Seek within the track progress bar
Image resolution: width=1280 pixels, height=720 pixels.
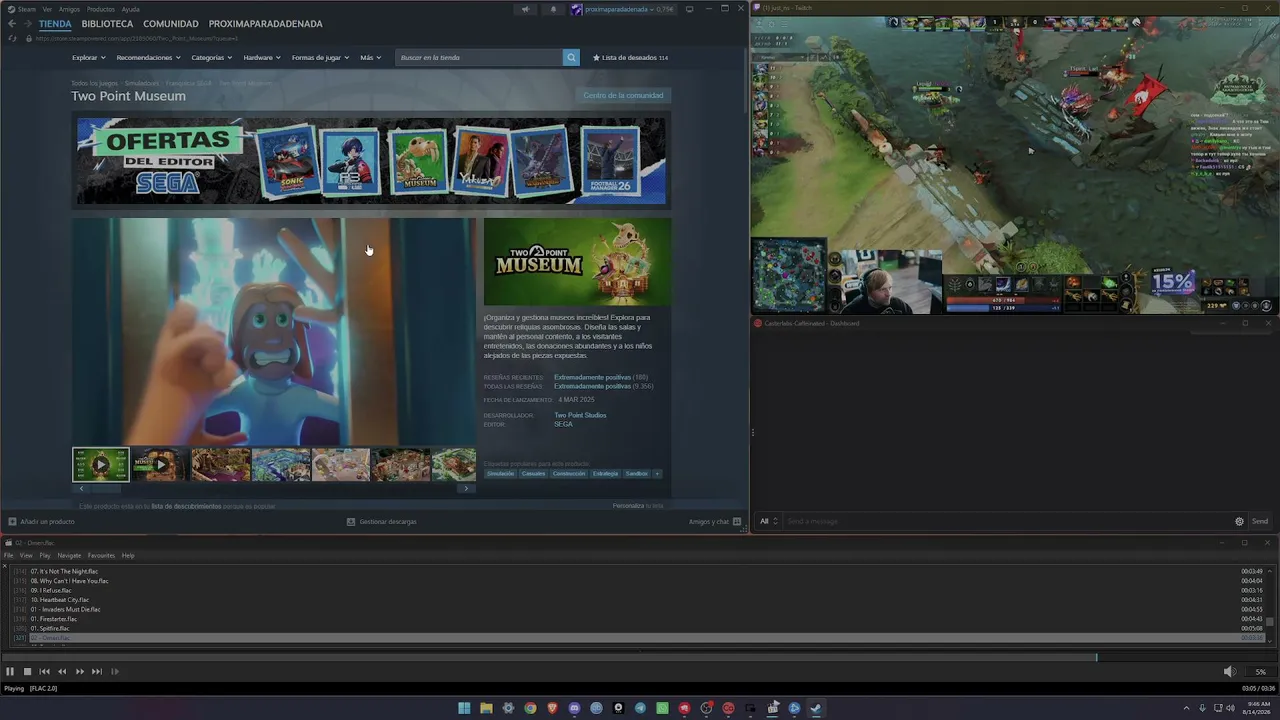640,657
